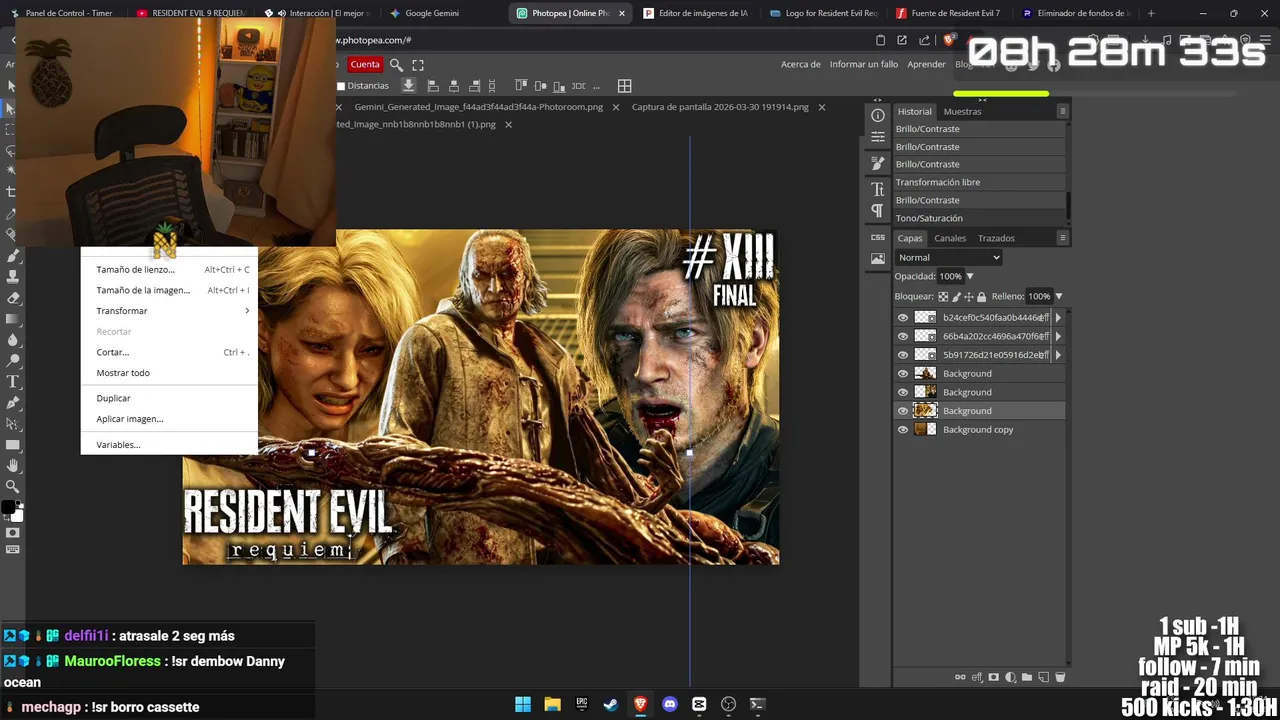This screenshot has width=1280, height=720.
Task: Click the search magnifier next to Cuenta
Action: point(396,64)
